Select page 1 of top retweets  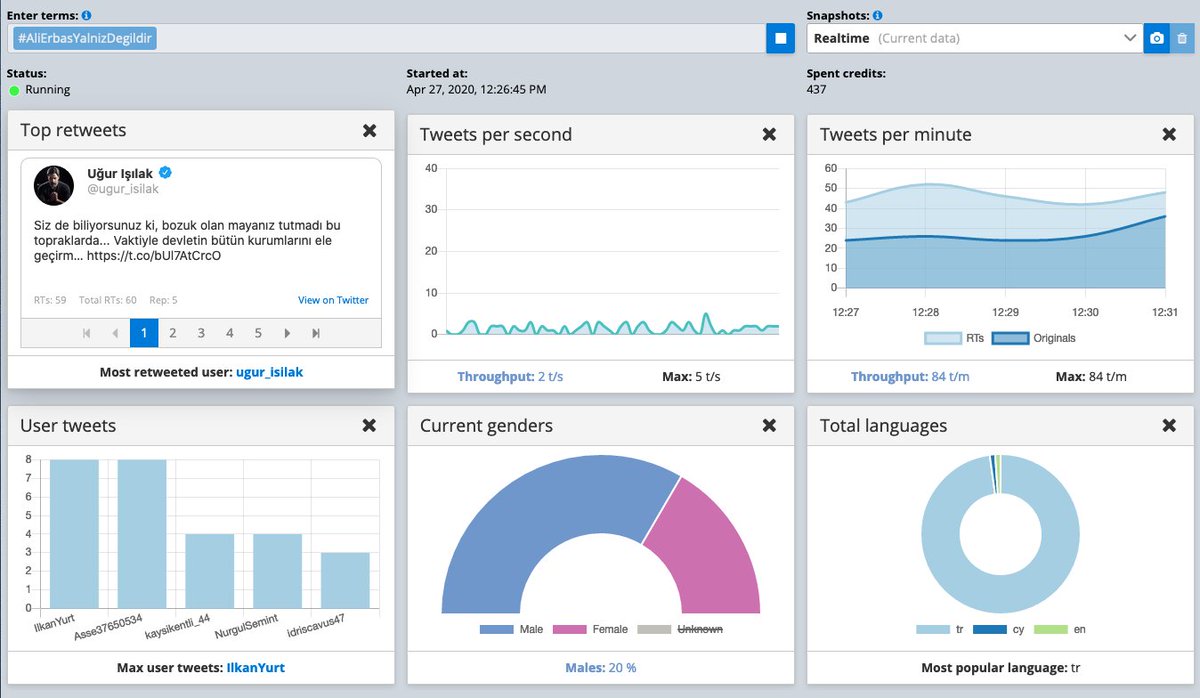pos(144,333)
